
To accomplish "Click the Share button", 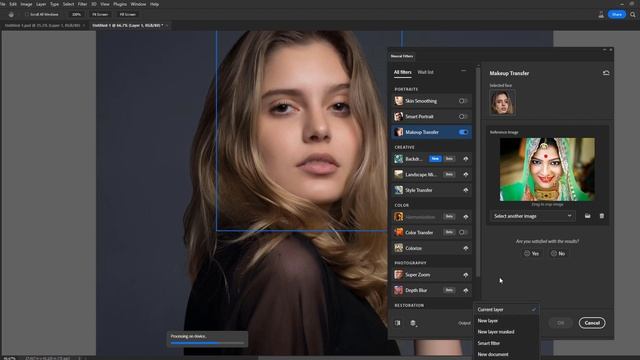I will (617, 14).
